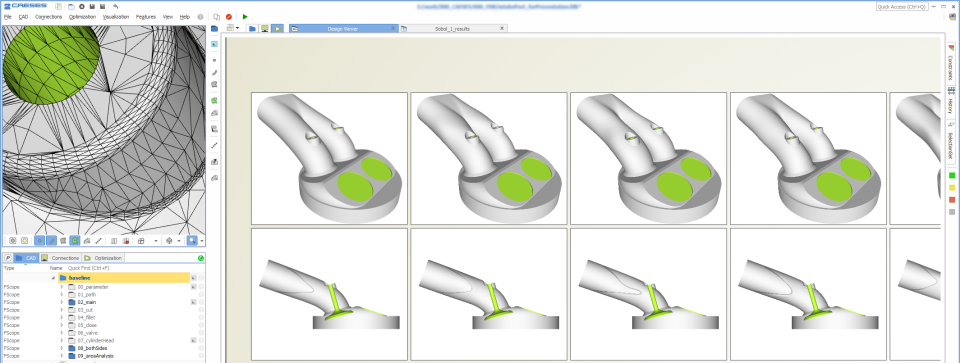Select the curve tool in vertical toolbar
960x363 pixels.
coord(214,72)
